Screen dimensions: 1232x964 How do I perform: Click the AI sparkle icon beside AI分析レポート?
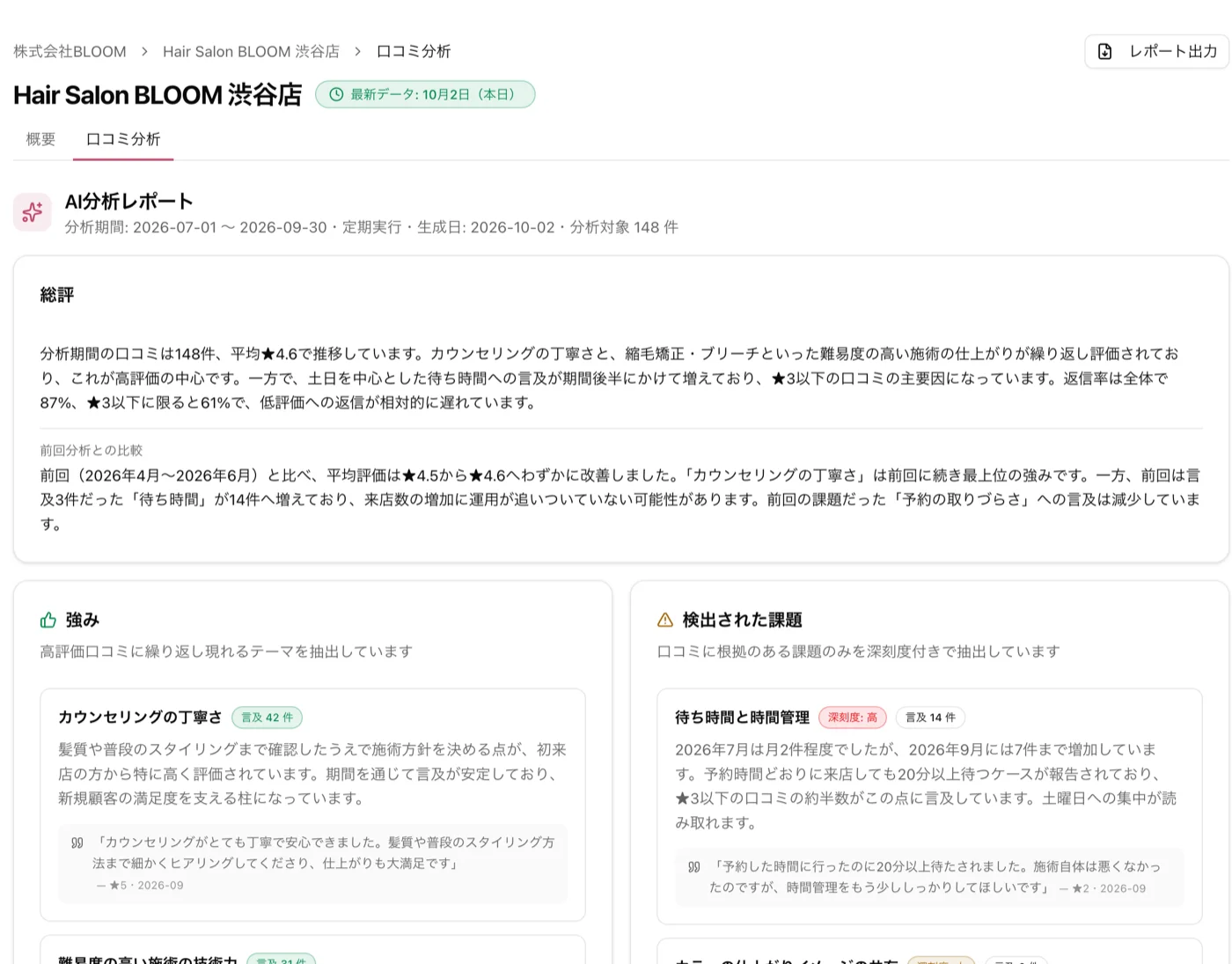pos(33,212)
